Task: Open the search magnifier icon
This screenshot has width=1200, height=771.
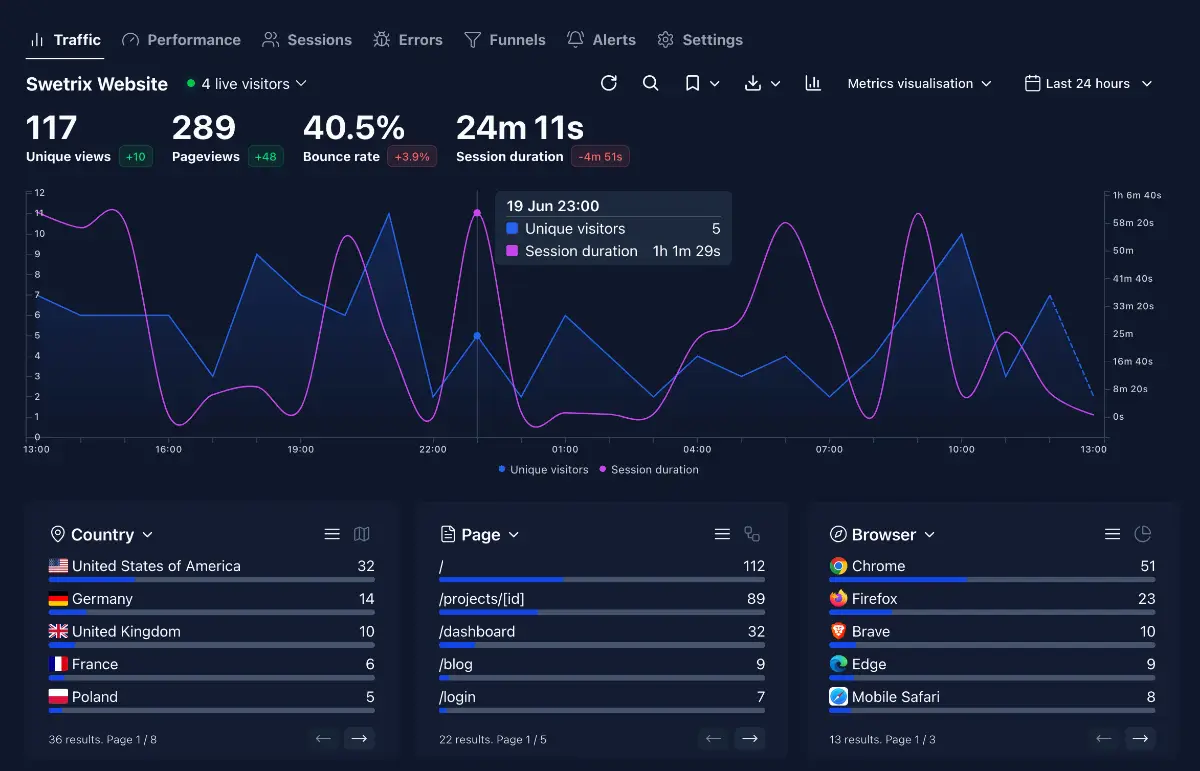Action: pyautogui.click(x=650, y=83)
